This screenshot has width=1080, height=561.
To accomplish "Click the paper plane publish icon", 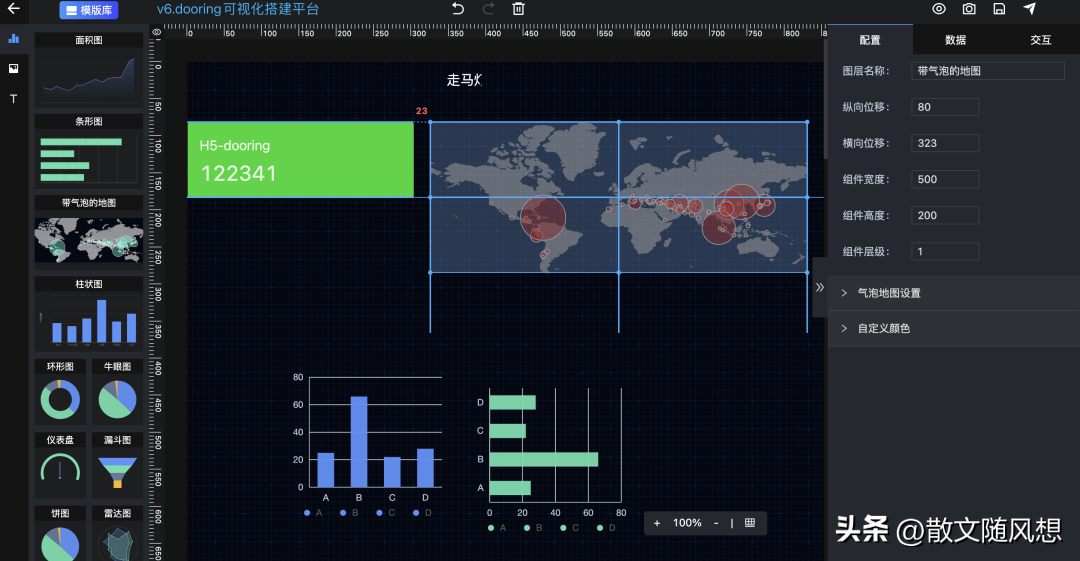I will click(x=1029, y=9).
